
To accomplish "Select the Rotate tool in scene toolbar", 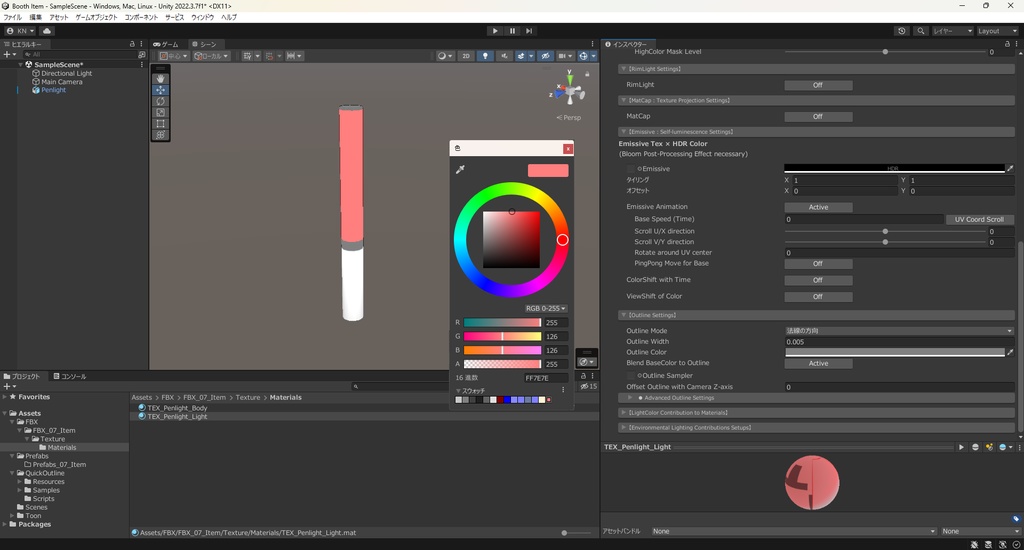I will [160, 101].
